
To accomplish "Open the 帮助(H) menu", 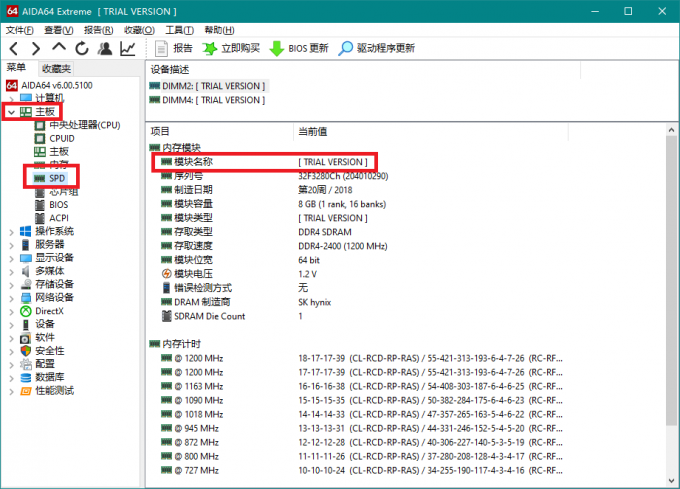I will [219, 30].
